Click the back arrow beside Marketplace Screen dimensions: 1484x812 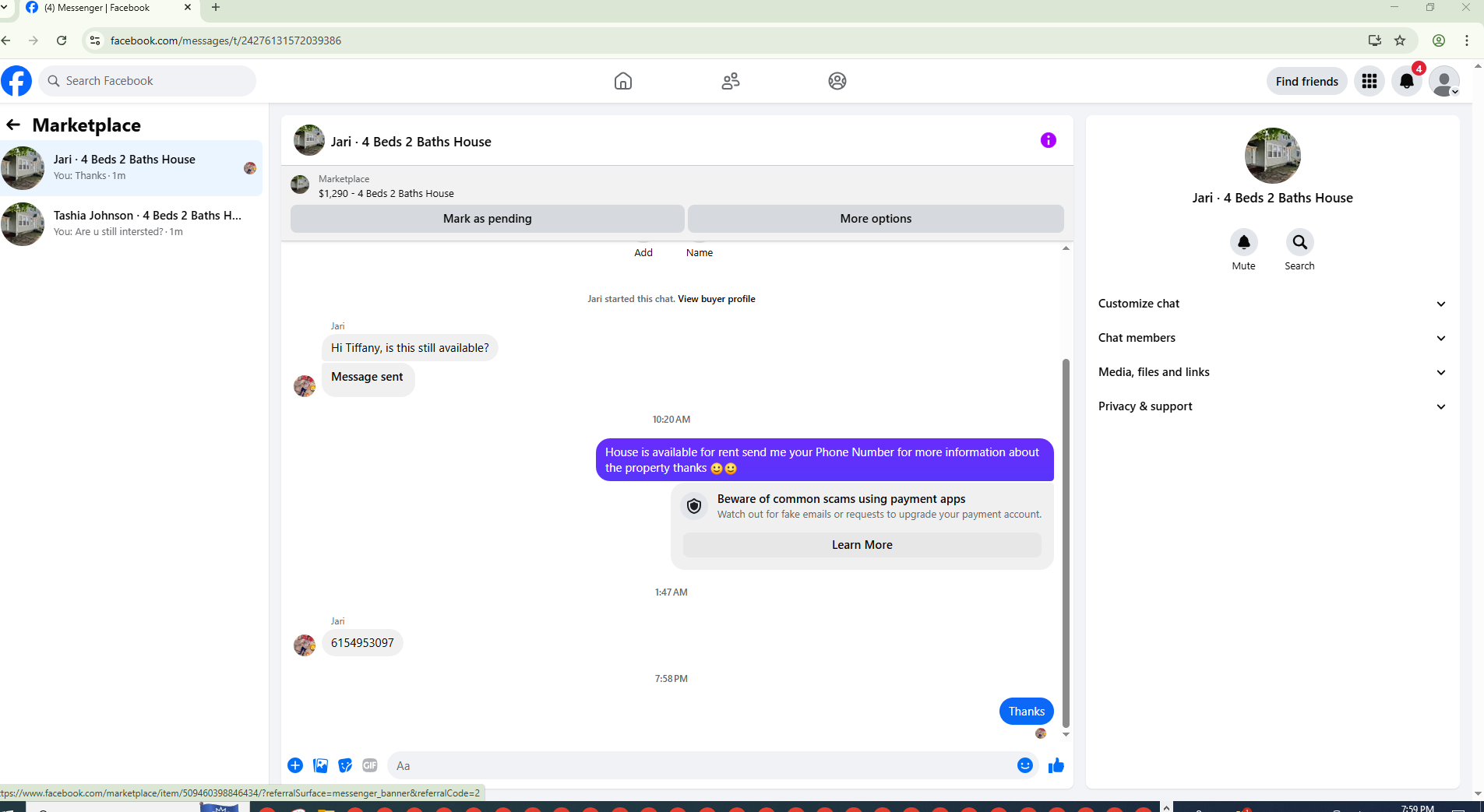coord(13,125)
